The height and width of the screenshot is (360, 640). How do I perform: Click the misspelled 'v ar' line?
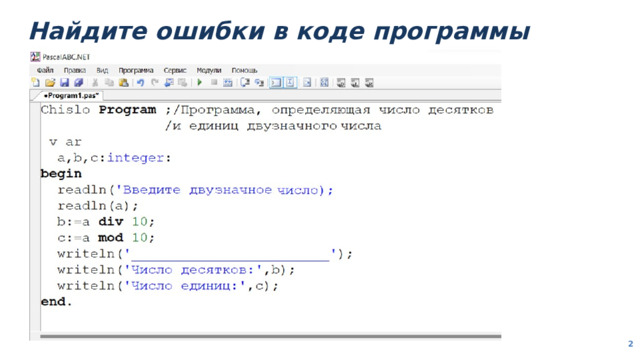65,142
